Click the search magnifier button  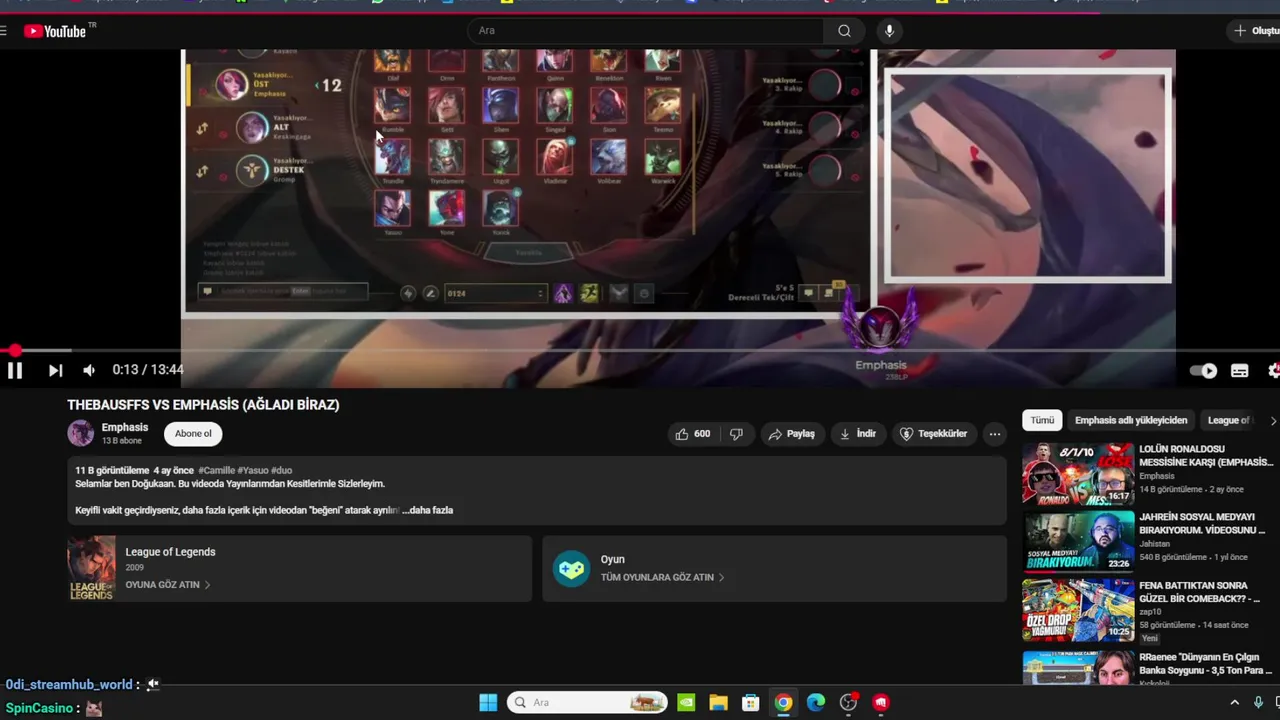tap(844, 31)
